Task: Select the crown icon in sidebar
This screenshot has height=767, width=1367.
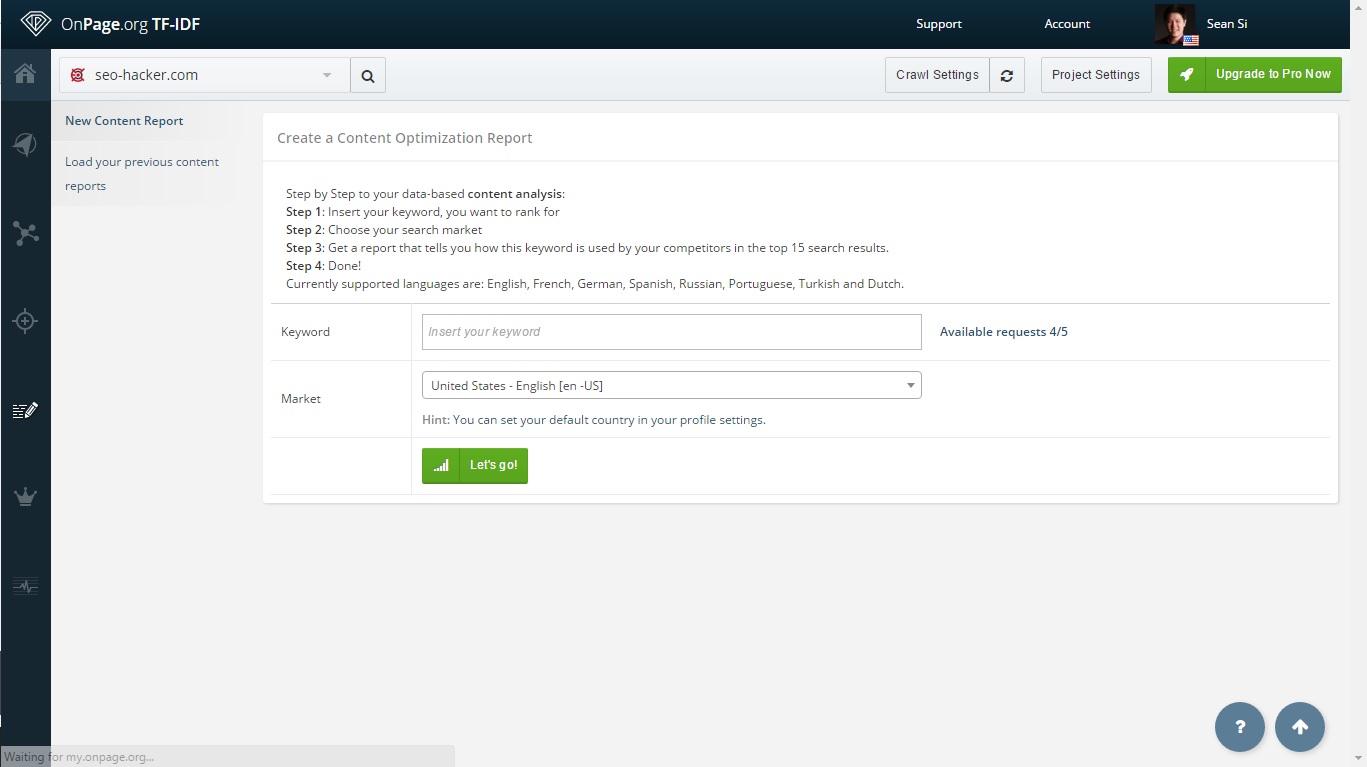Action: 25,497
